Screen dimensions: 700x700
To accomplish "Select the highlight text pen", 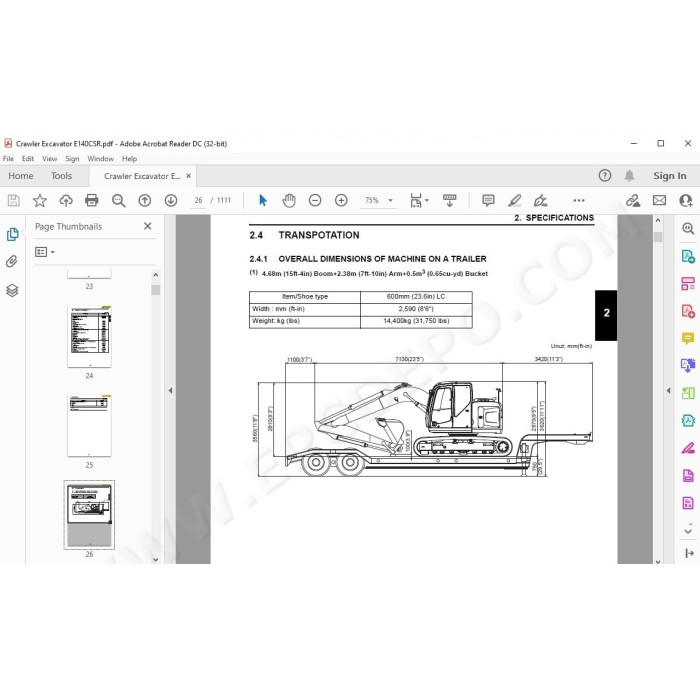I will pos(514,200).
